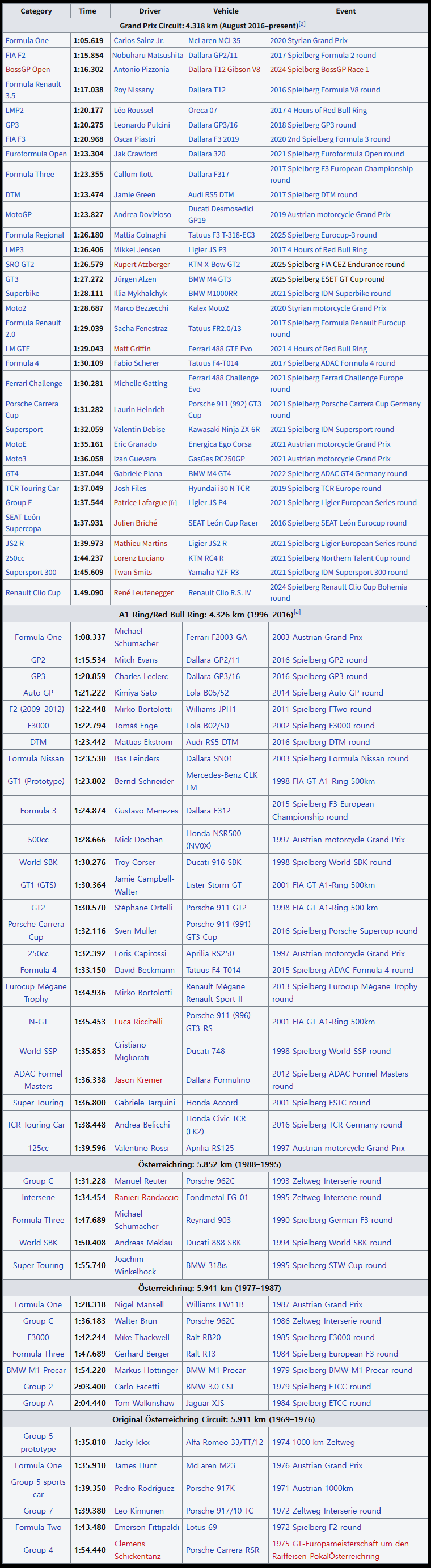Open the Kimiya Sato link

[x=136, y=693]
